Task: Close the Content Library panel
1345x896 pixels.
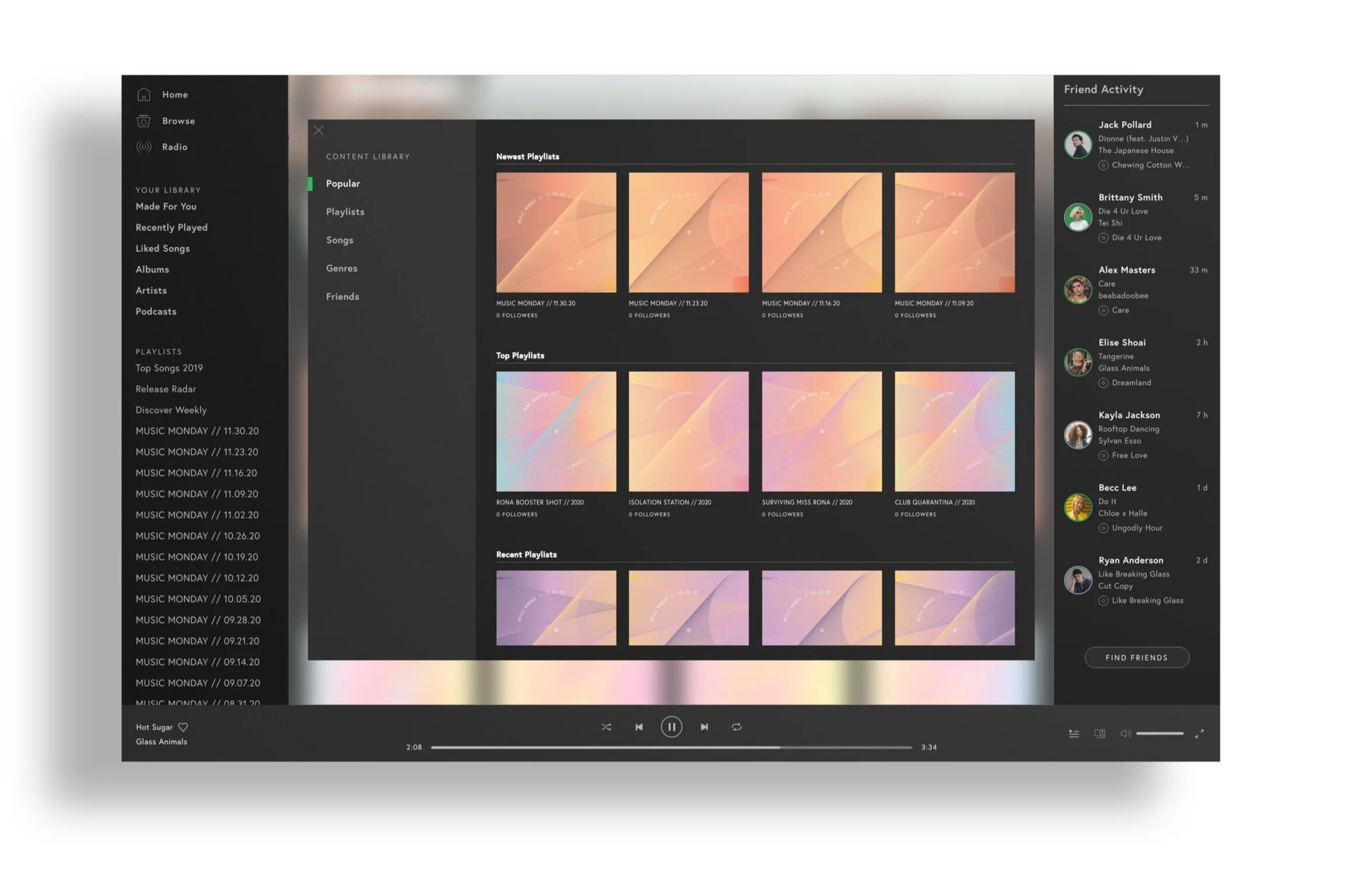Action: tap(319, 131)
